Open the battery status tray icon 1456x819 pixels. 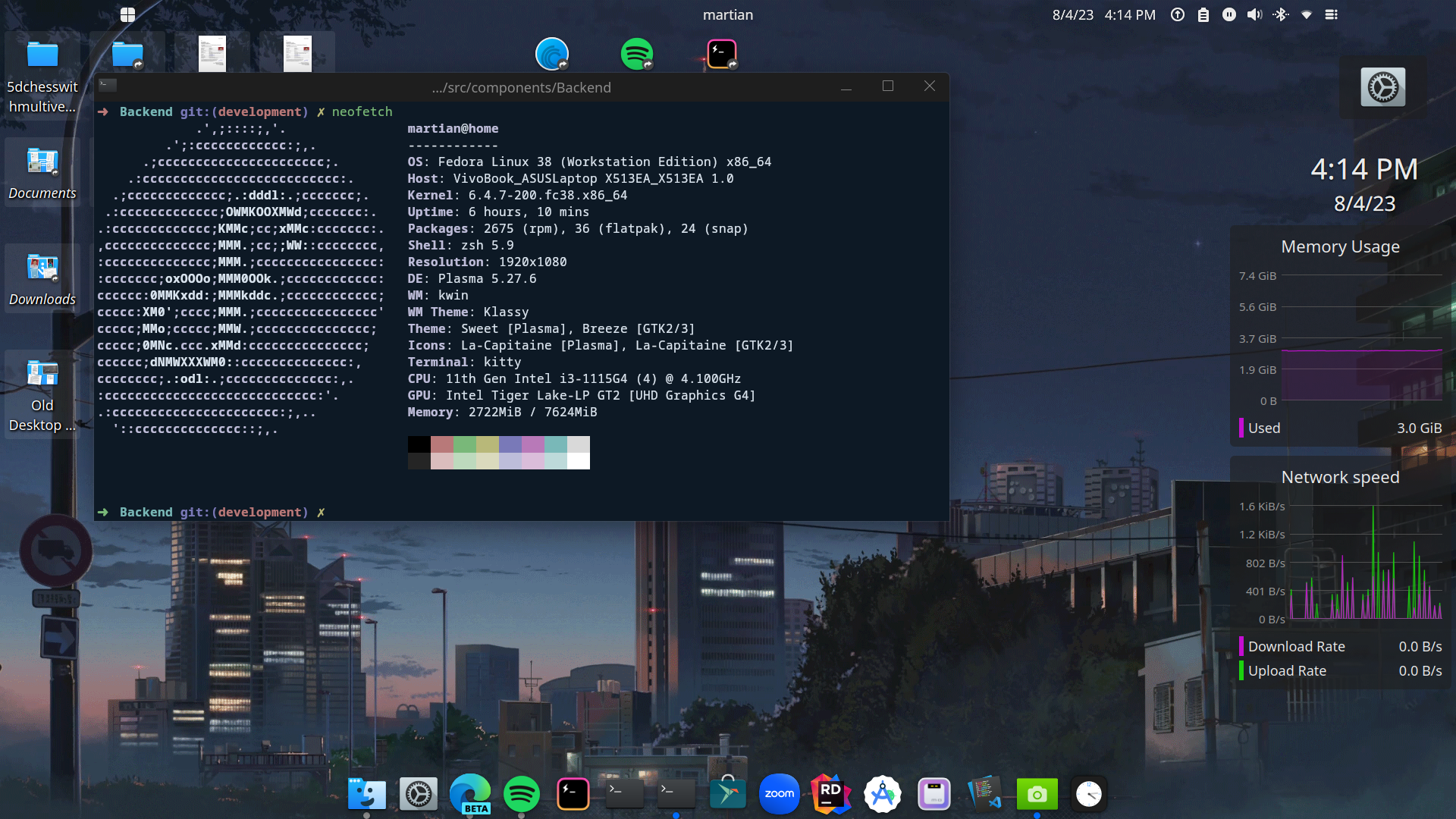pyautogui.click(x=1203, y=14)
